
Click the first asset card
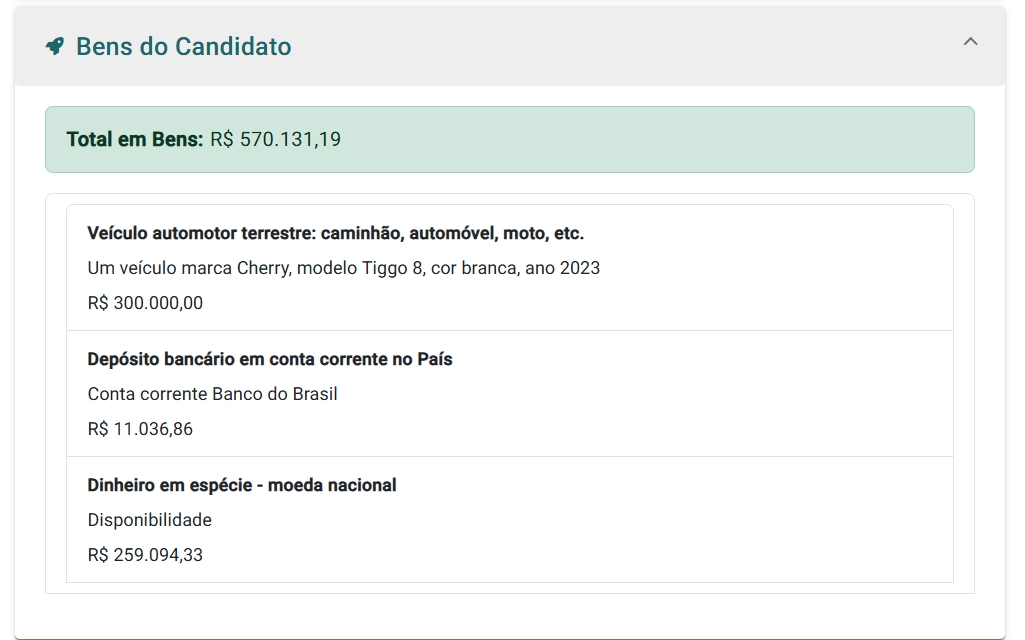[x=510, y=267]
